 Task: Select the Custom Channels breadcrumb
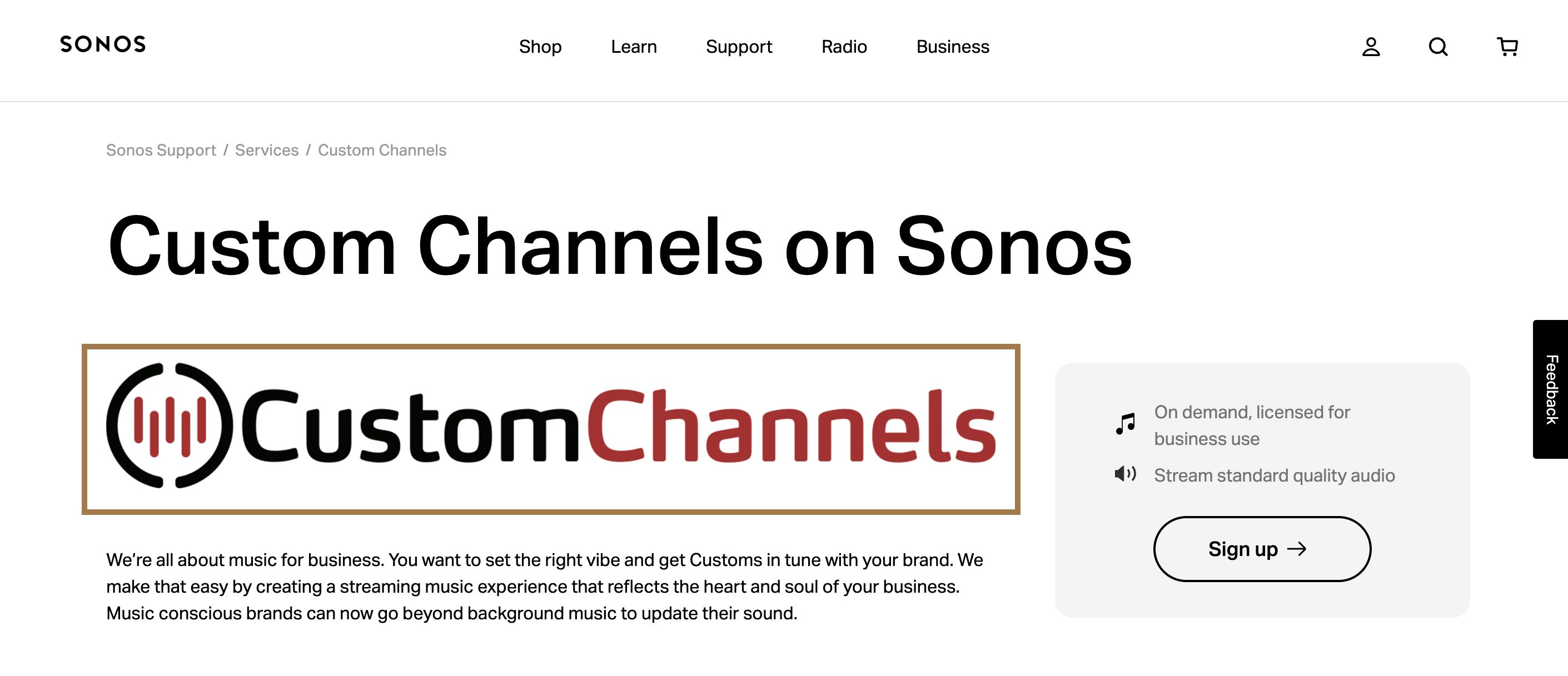[382, 151]
